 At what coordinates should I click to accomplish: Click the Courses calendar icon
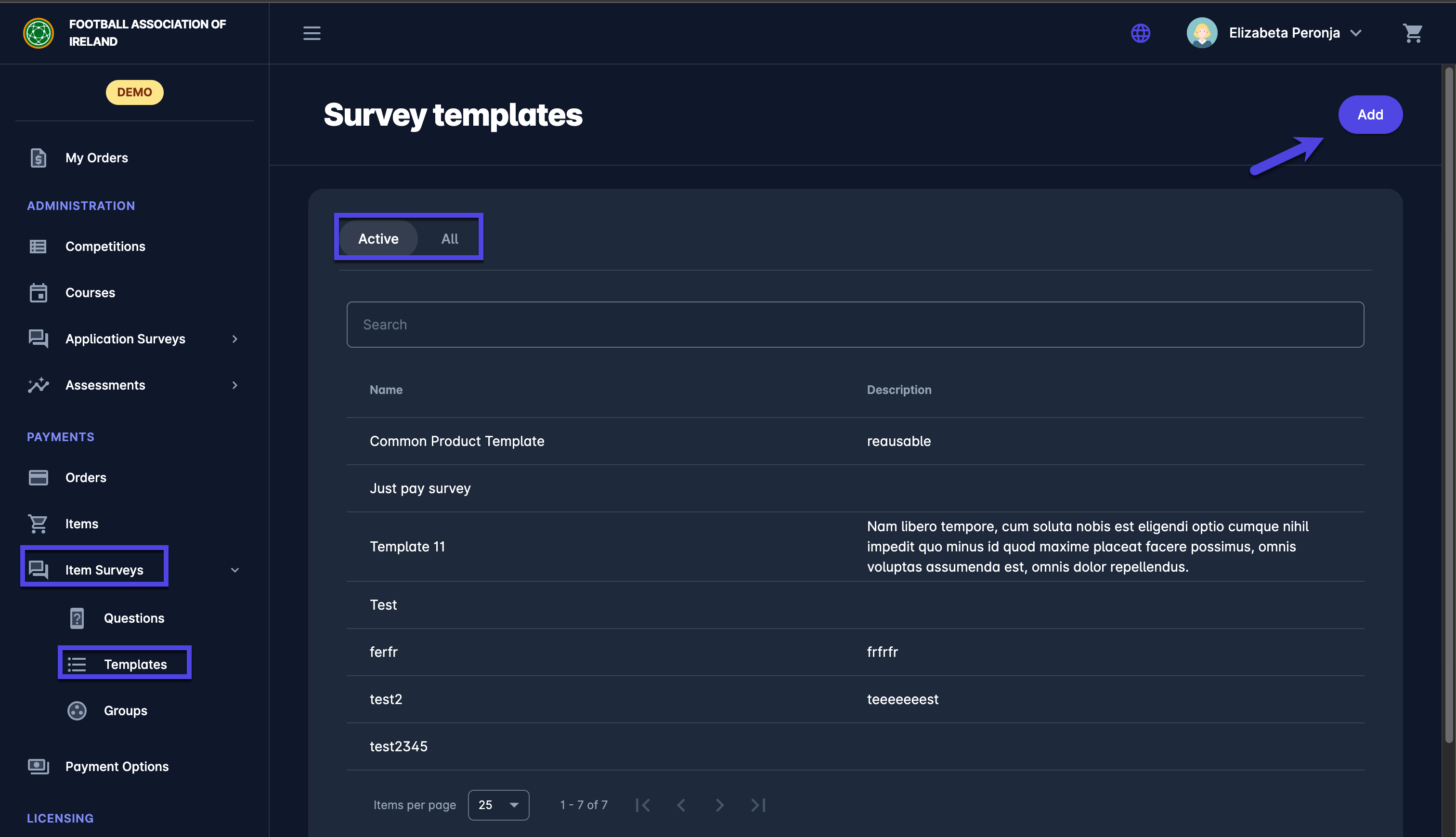tap(38, 293)
